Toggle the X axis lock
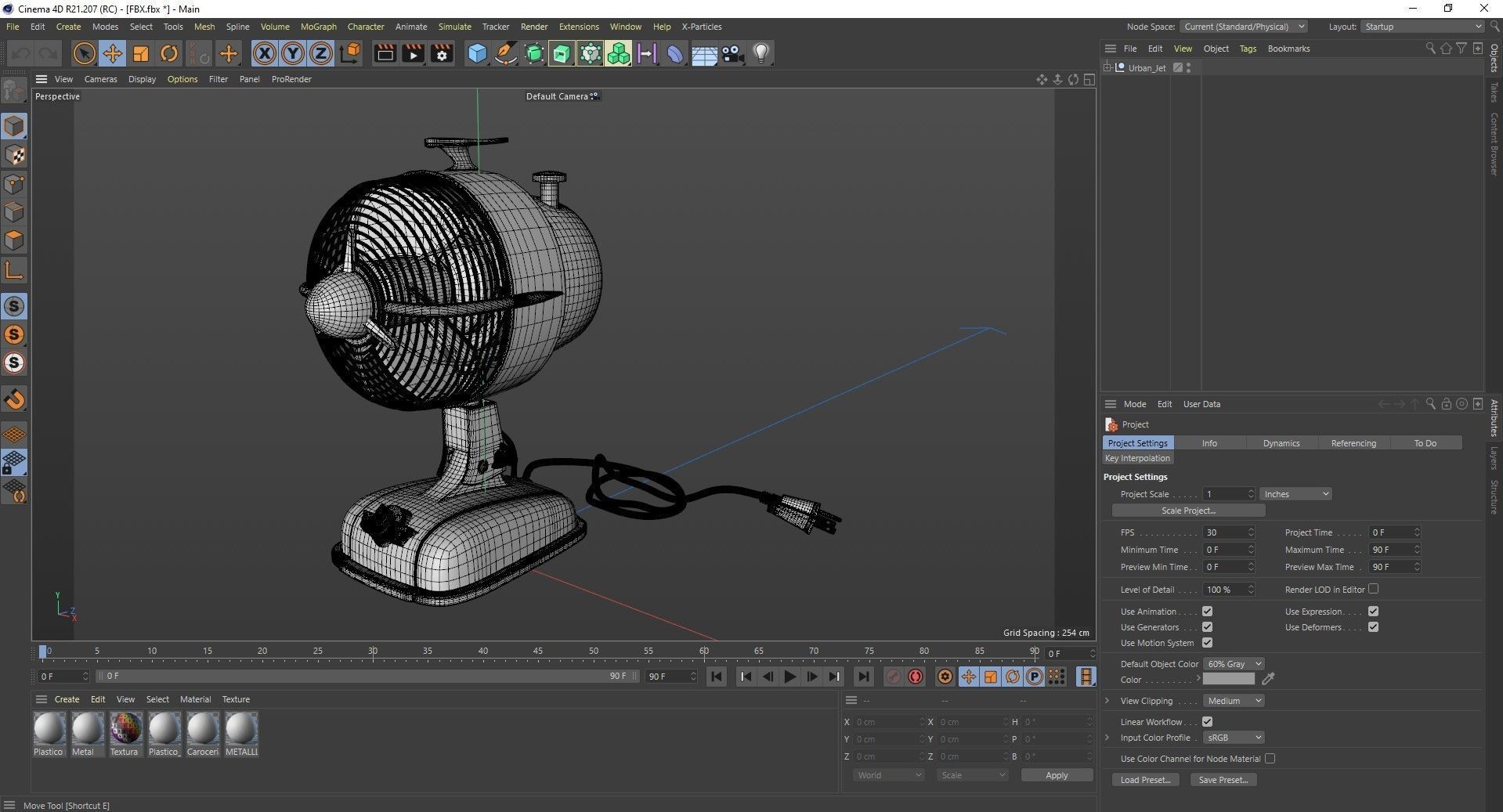This screenshot has height=812, width=1503. 265,53
